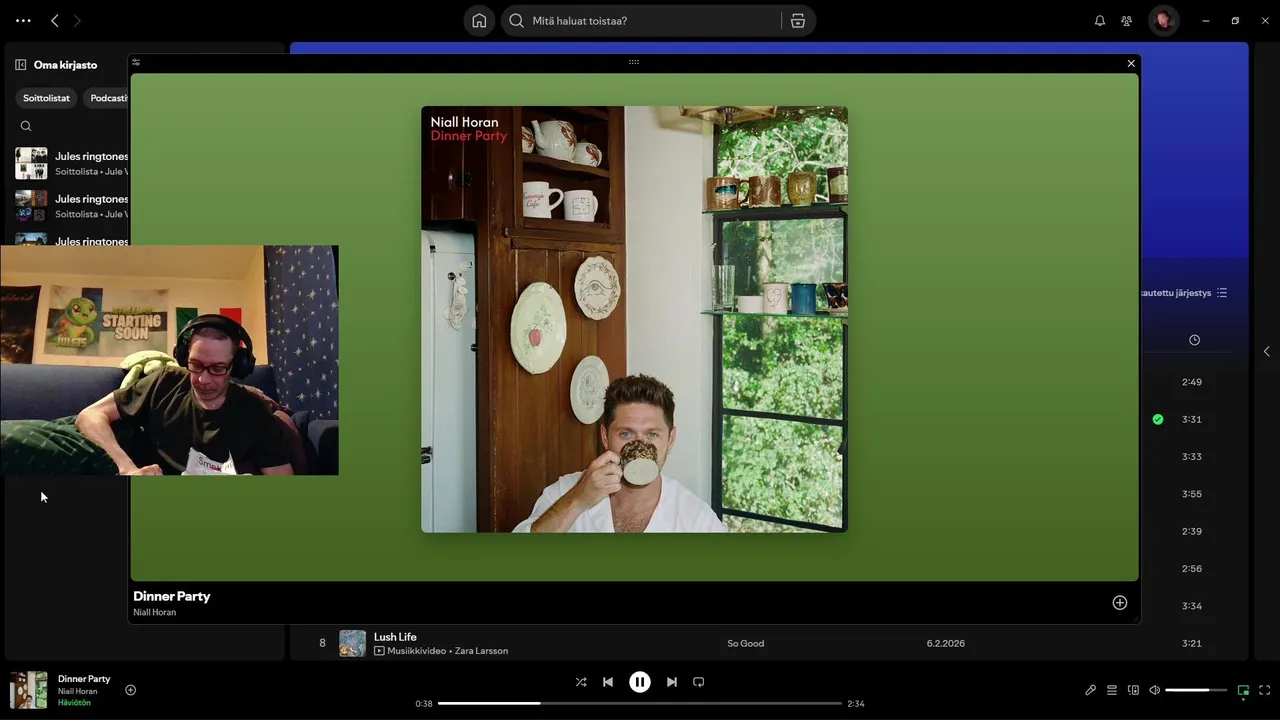Open Zara Larsson artist link
1280x720 pixels.
[481, 651]
